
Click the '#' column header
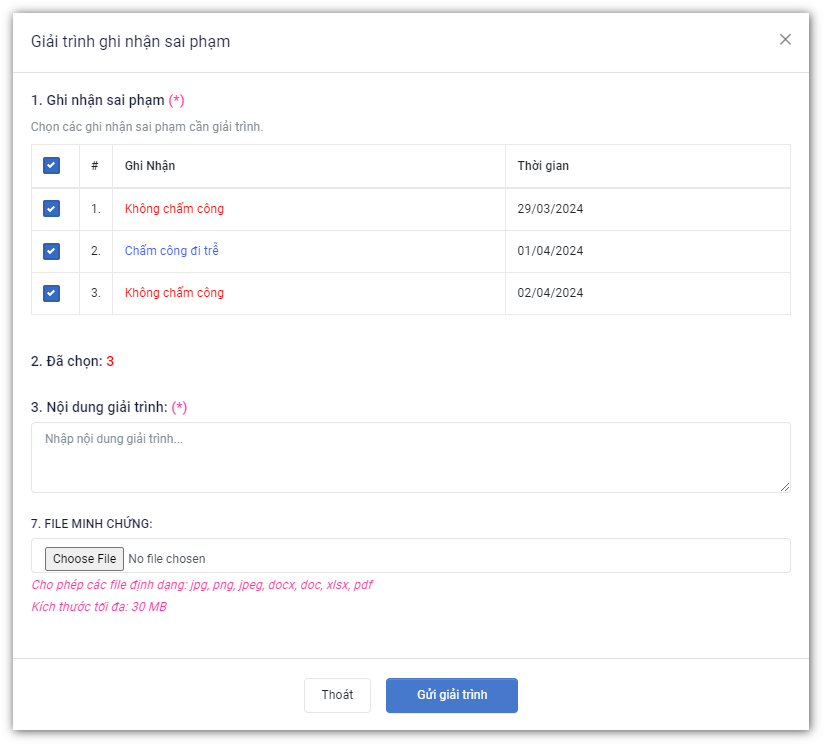click(x=95, y=166)
